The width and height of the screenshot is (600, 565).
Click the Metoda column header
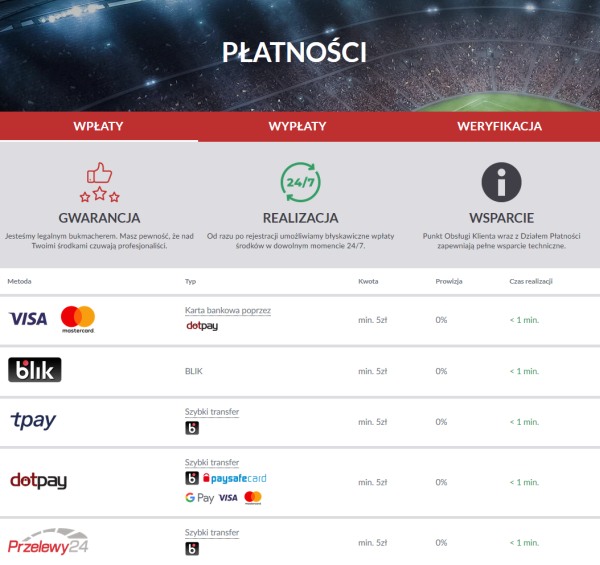(20, 281)
